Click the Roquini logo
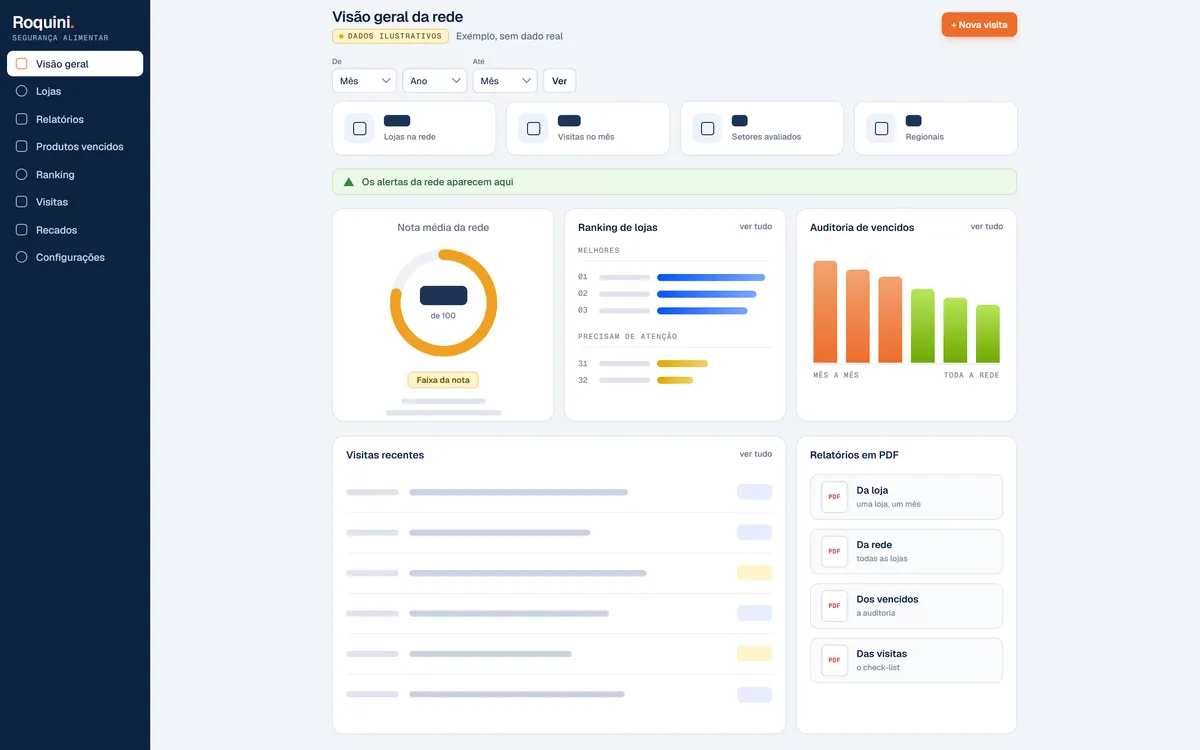1200x750 pixels. 43,22
